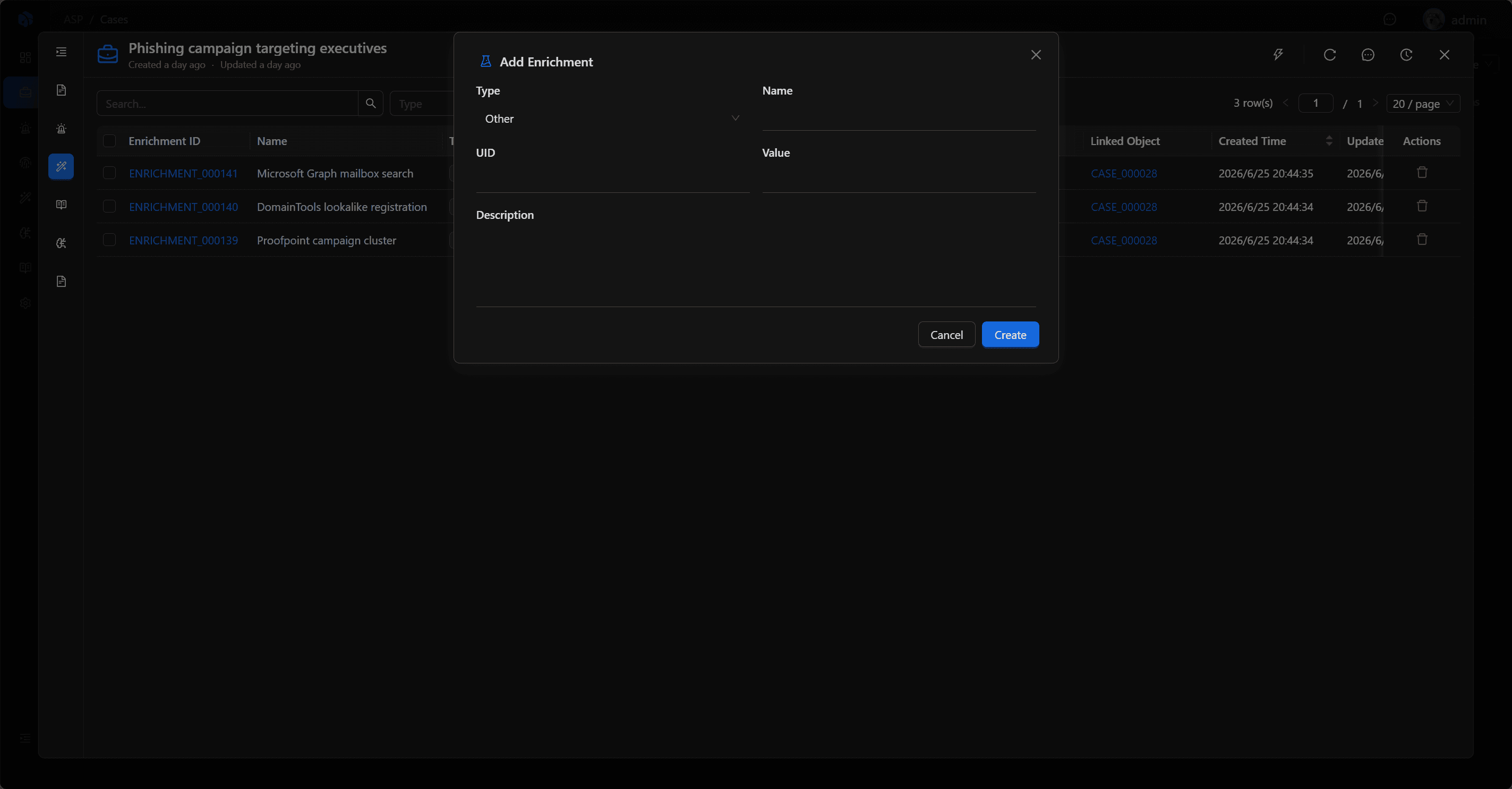Go to previous page arrow
Screen dimensions: 1512x789
1285,103
